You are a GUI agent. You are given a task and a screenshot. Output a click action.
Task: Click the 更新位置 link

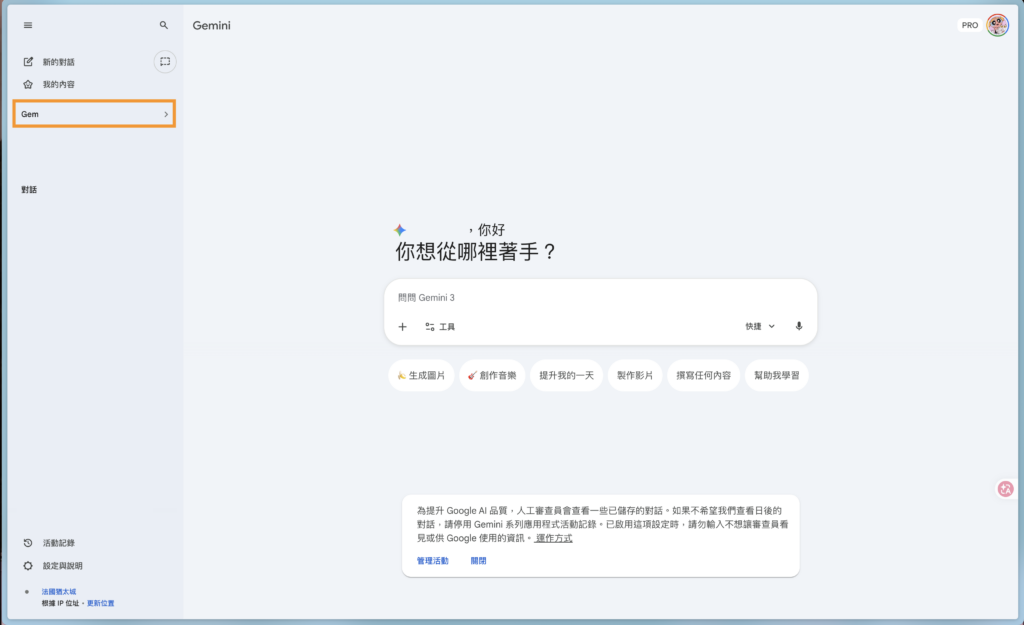pyautogui.click(x=100, y=603)
